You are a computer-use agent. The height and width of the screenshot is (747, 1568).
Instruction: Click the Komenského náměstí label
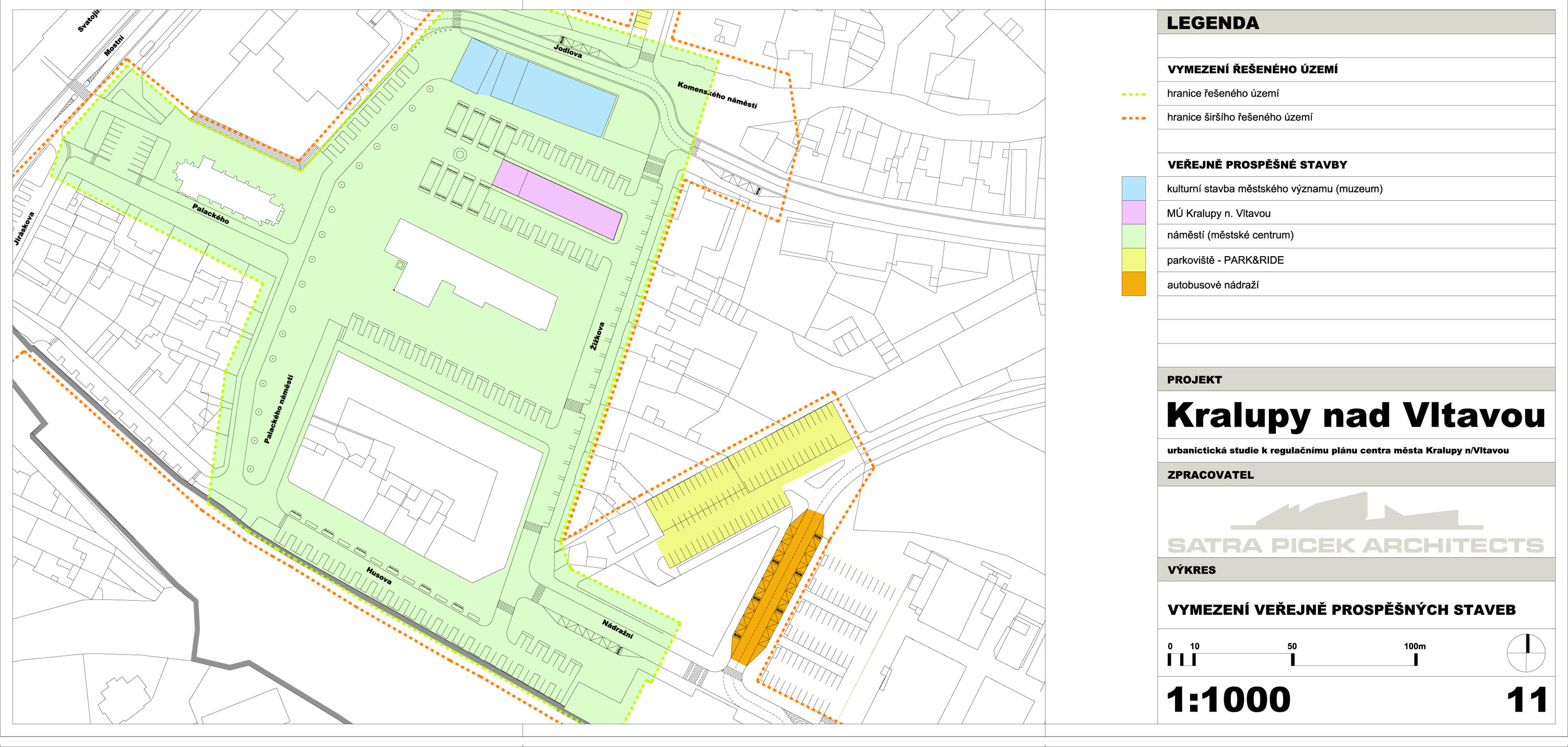(717, 96)
